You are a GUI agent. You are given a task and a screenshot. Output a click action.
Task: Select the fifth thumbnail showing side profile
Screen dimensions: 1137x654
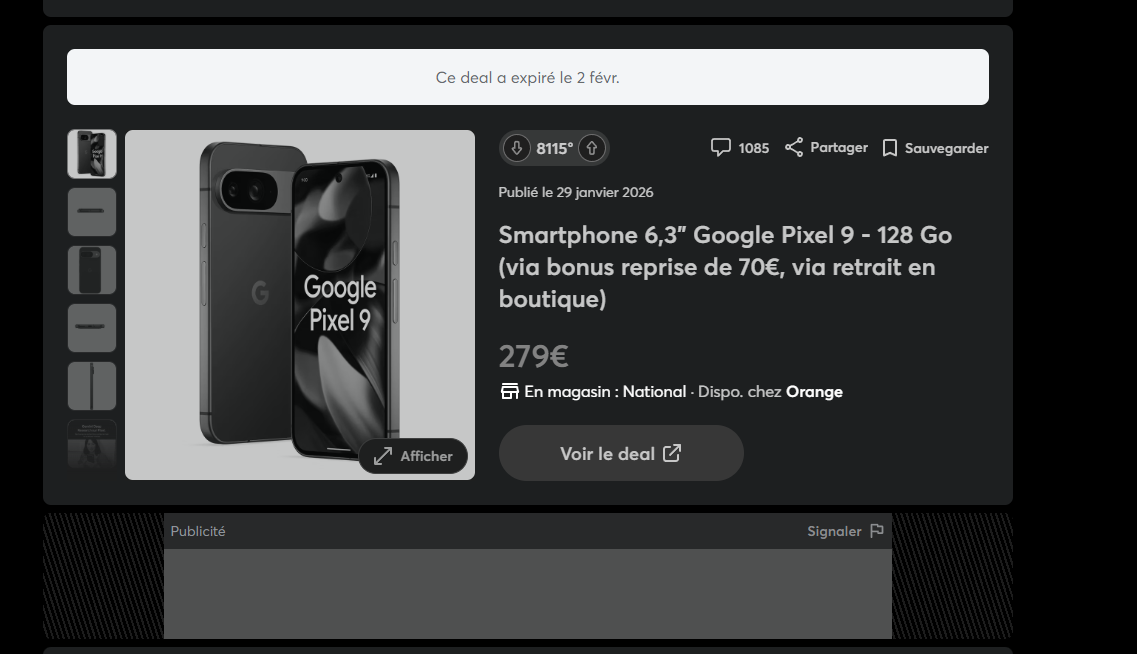click(x=92, y=386)
